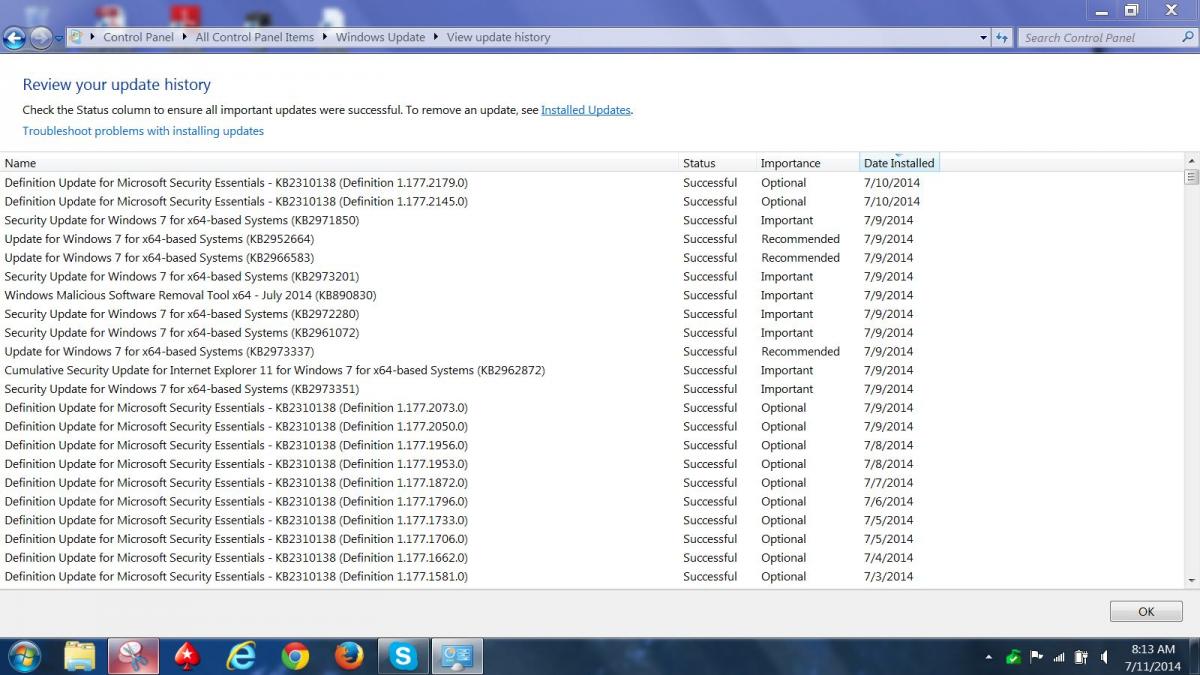The width and height of the screenshot is (1200, 675).
Task: Select the Definition 1.177.1662.0 update row
Action: pyautogui.click(x=592, y=558)
